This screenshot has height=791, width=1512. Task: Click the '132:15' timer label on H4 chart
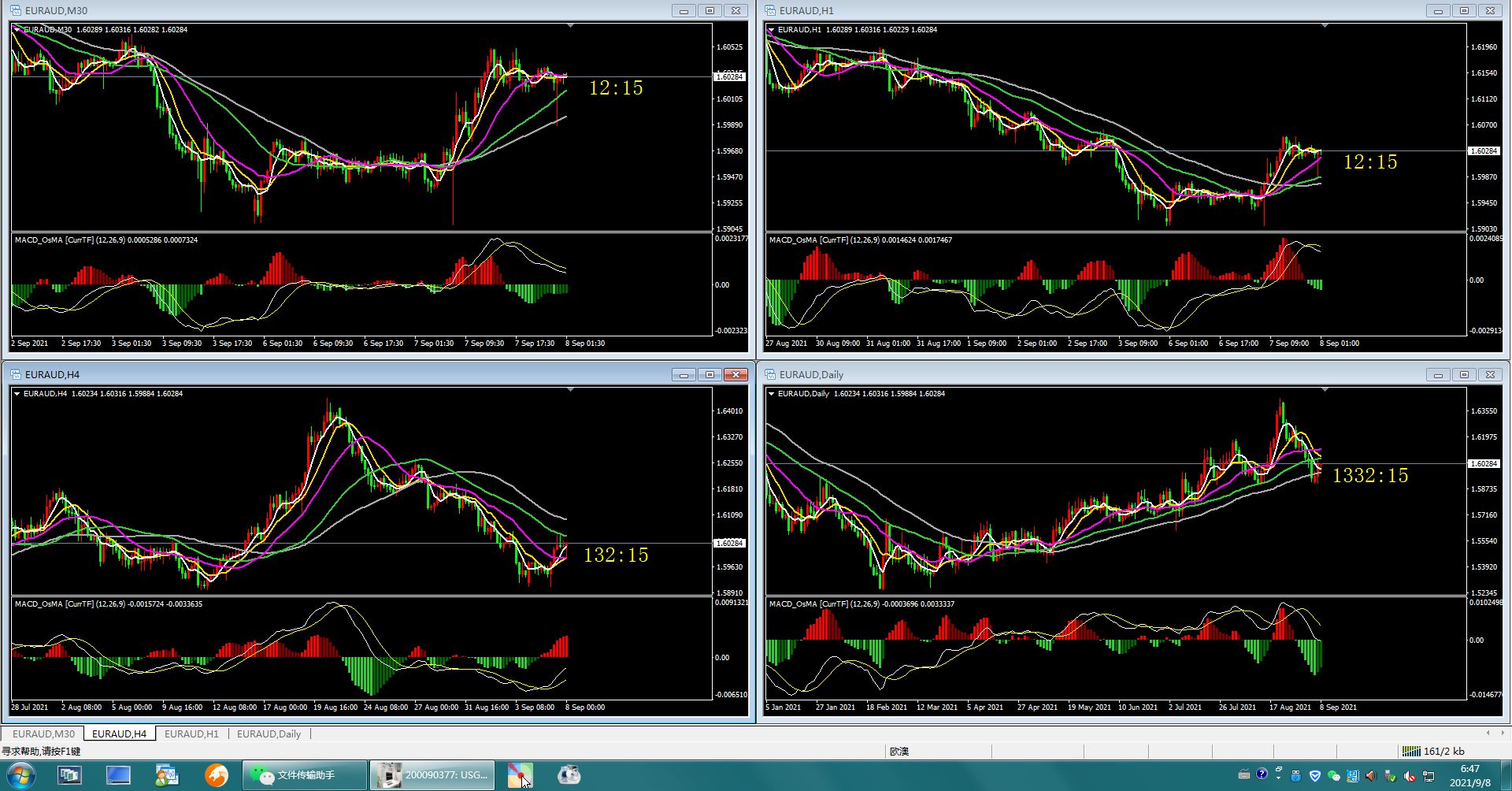(x=616, y=555)
